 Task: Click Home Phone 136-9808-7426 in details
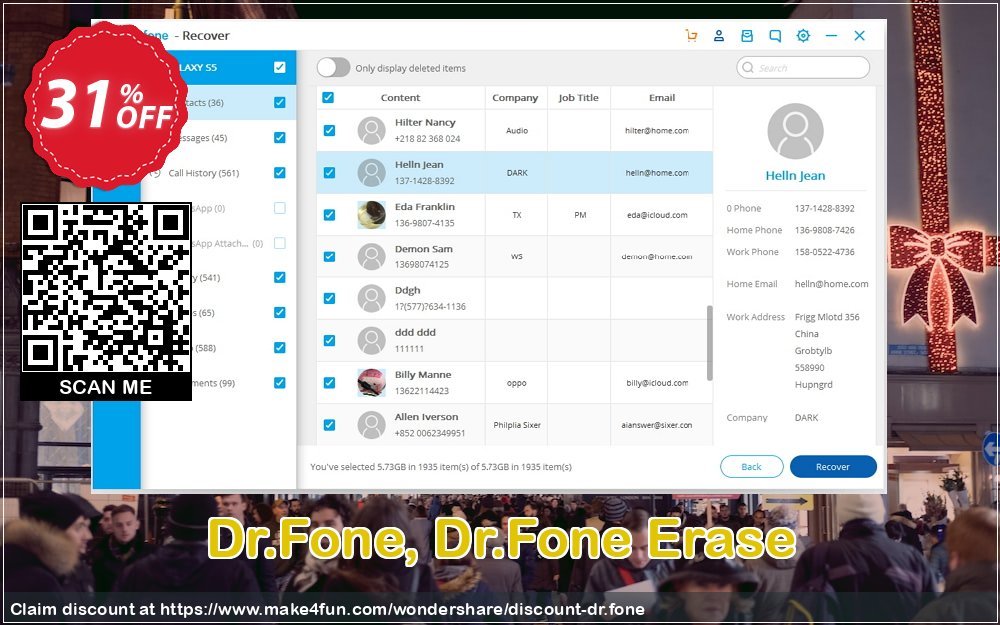(825, 230)
